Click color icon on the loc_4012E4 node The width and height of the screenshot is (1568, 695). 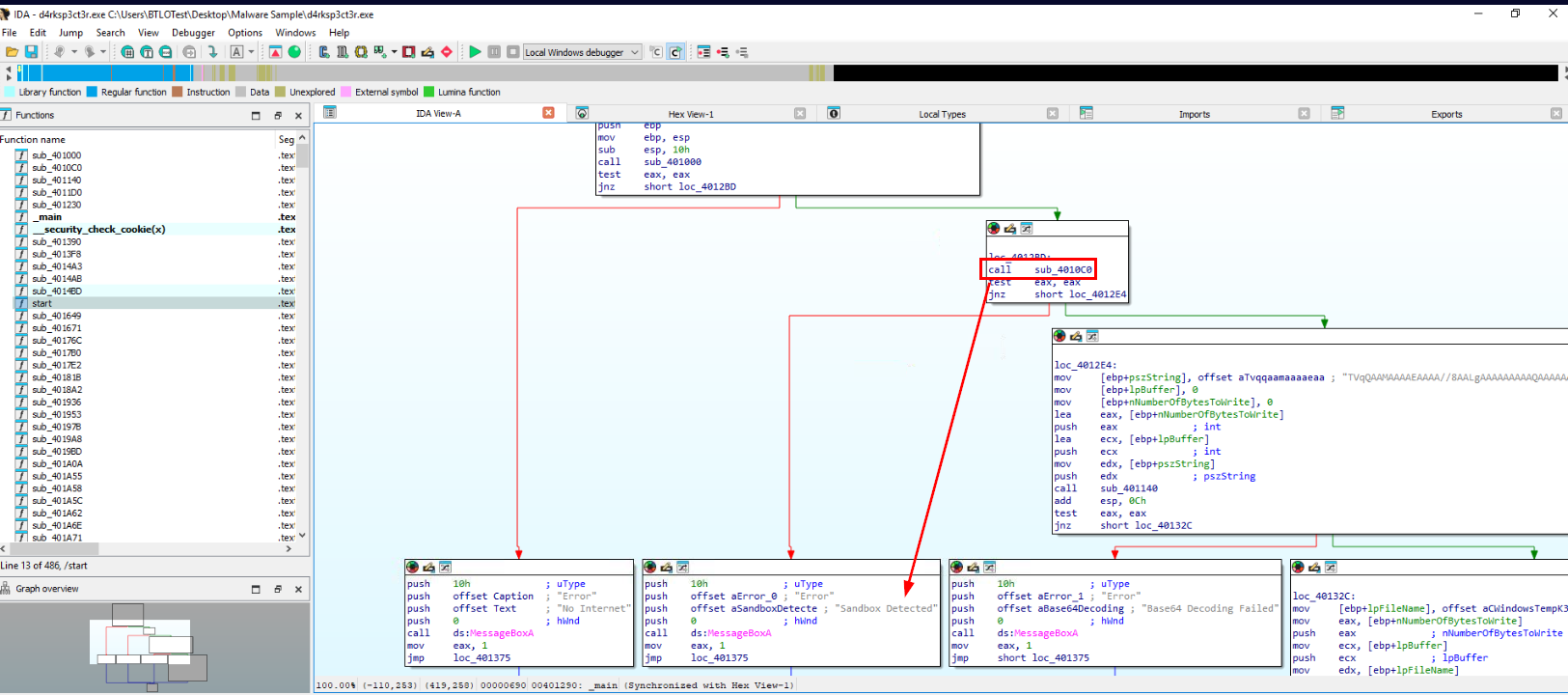(x=1059, y=336)
